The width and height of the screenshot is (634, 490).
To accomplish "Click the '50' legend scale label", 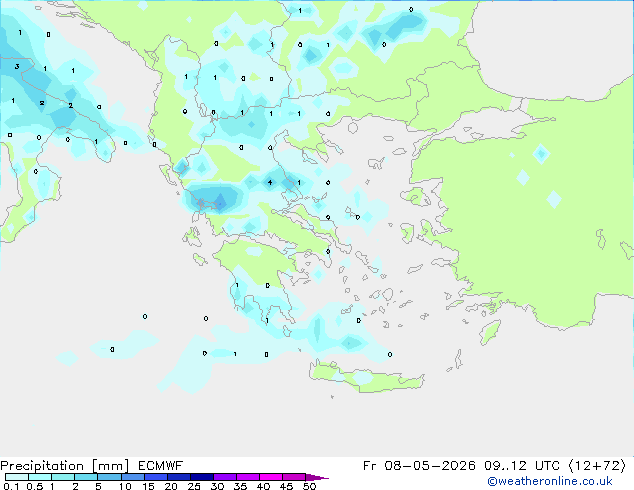I will [x=310, y=486].
